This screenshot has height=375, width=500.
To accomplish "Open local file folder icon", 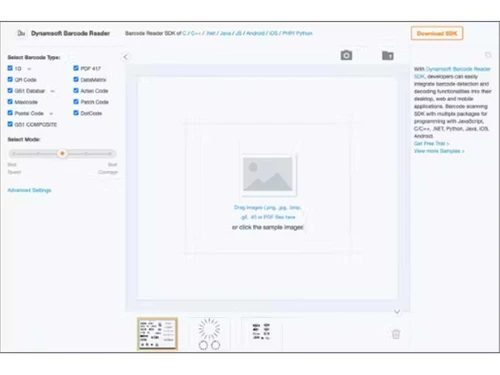I will pos(388,55).
